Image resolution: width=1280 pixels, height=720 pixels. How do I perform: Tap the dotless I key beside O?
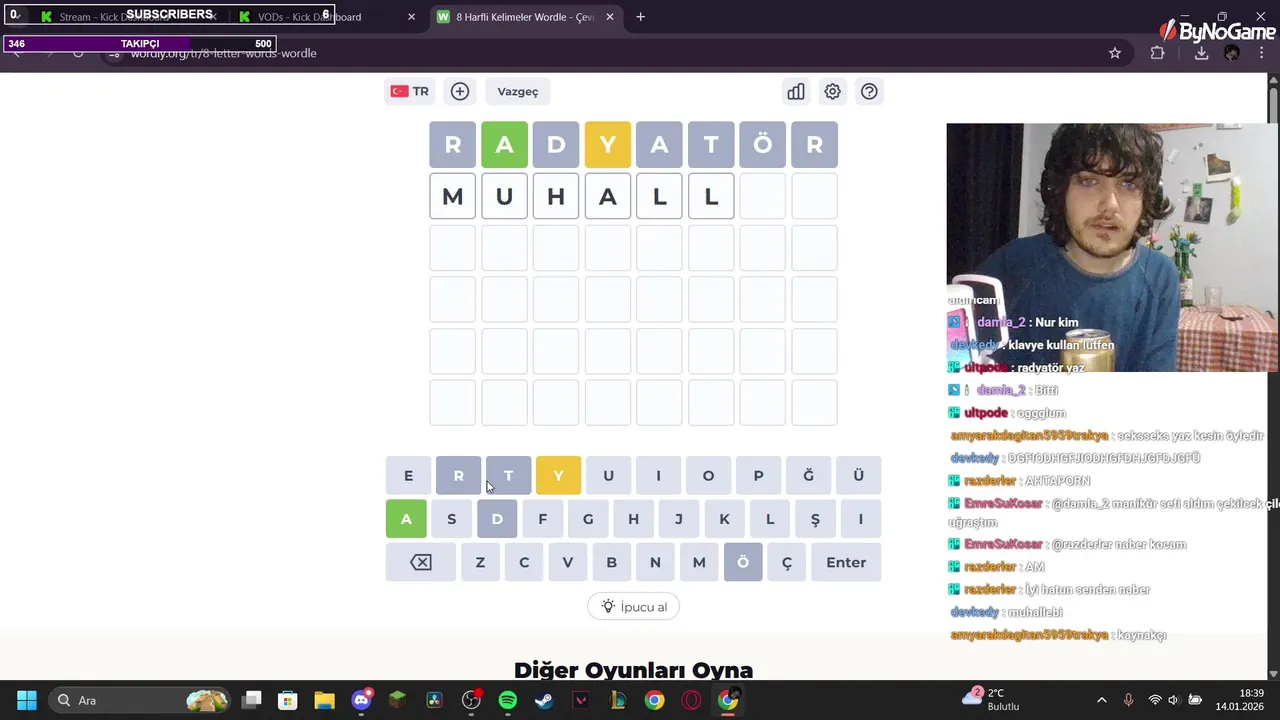click(x=658, y=475)
